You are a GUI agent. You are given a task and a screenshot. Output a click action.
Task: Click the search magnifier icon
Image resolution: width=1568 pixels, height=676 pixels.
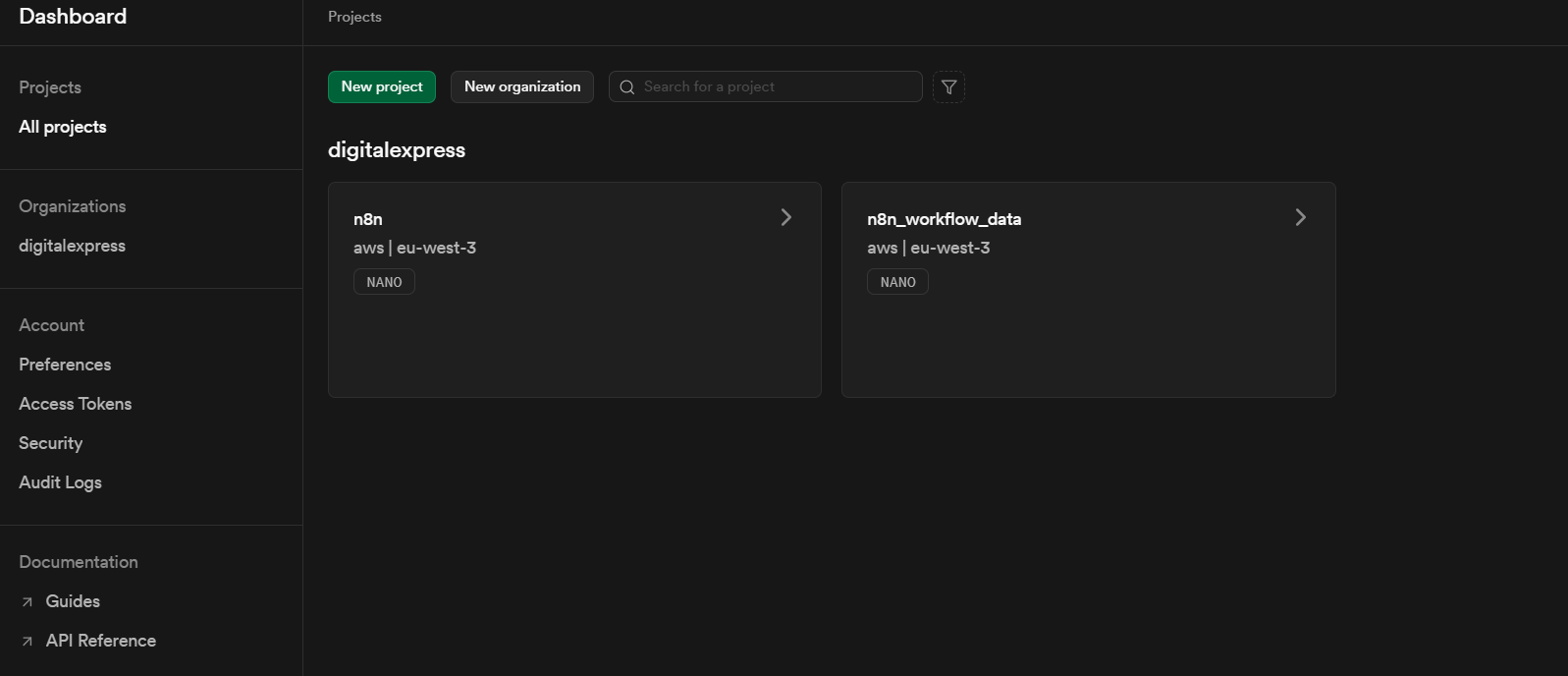click(627, 87)
